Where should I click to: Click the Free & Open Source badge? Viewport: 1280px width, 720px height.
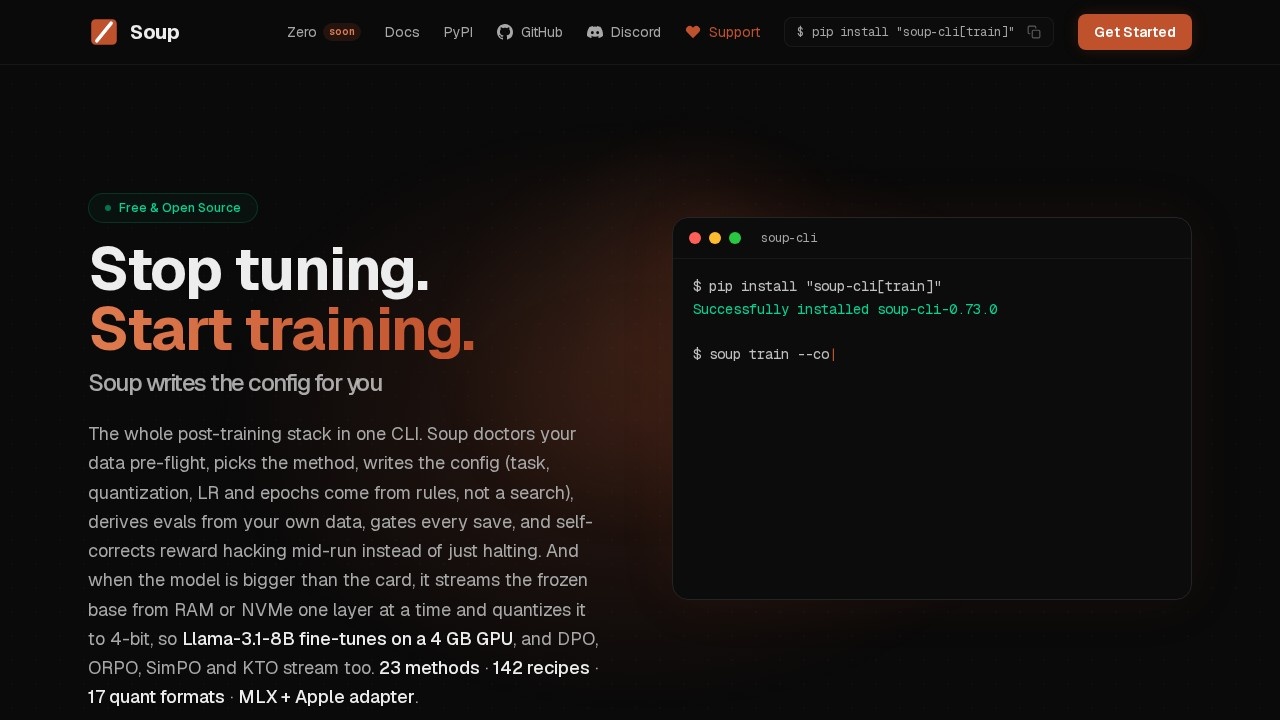pyautogui.click(x=173, y=208)
